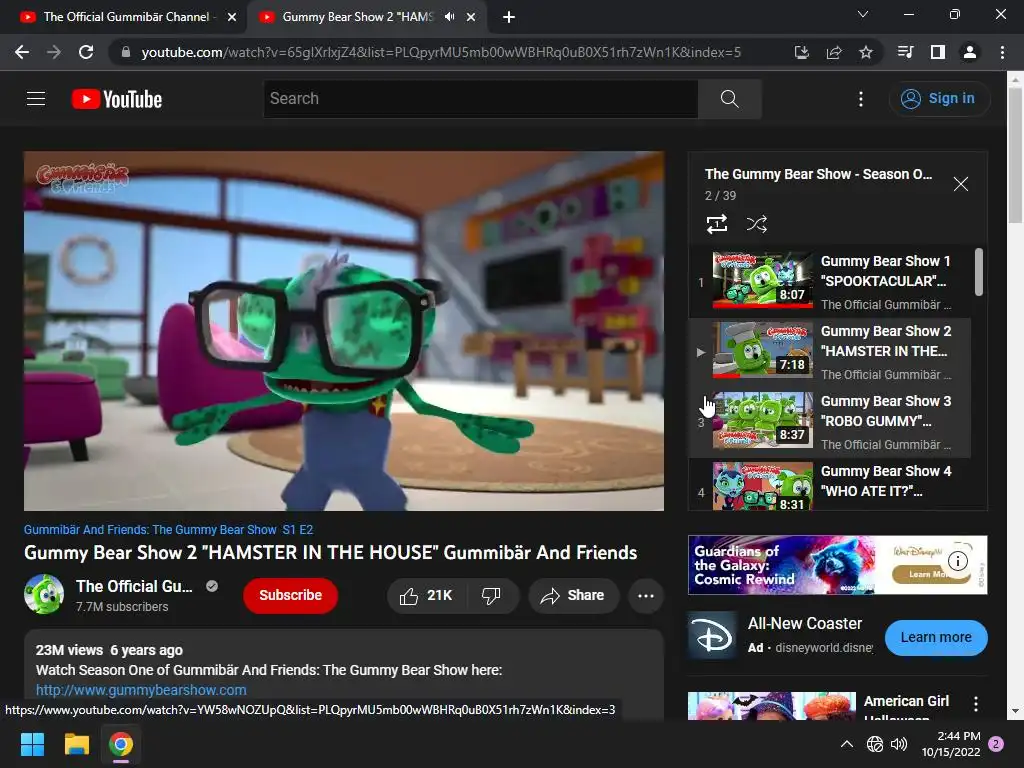
Task: Open ad info icon on Disney banner
Action: coord(957,561)
